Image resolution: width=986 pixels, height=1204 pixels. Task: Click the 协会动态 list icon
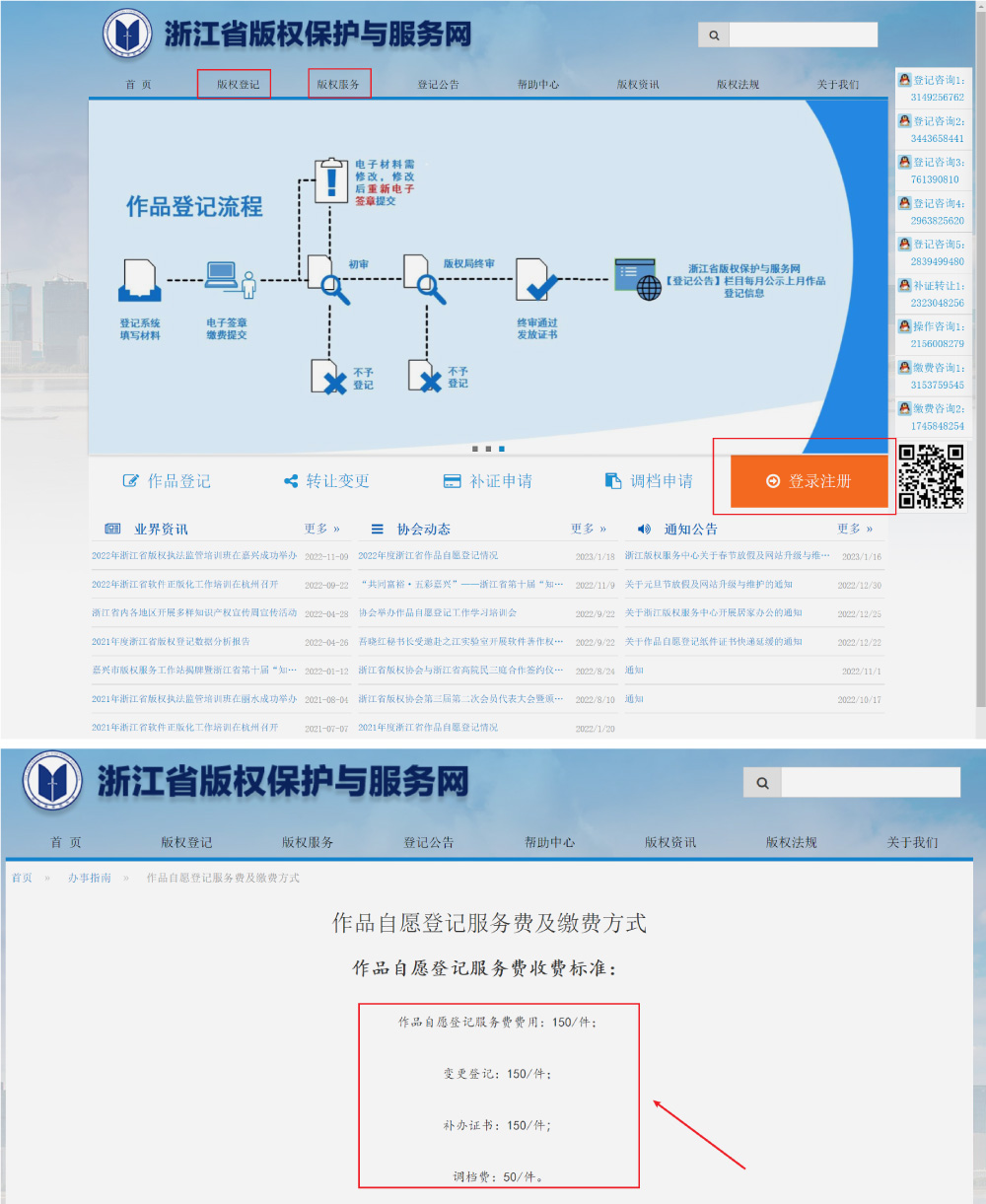pos(377,529)
